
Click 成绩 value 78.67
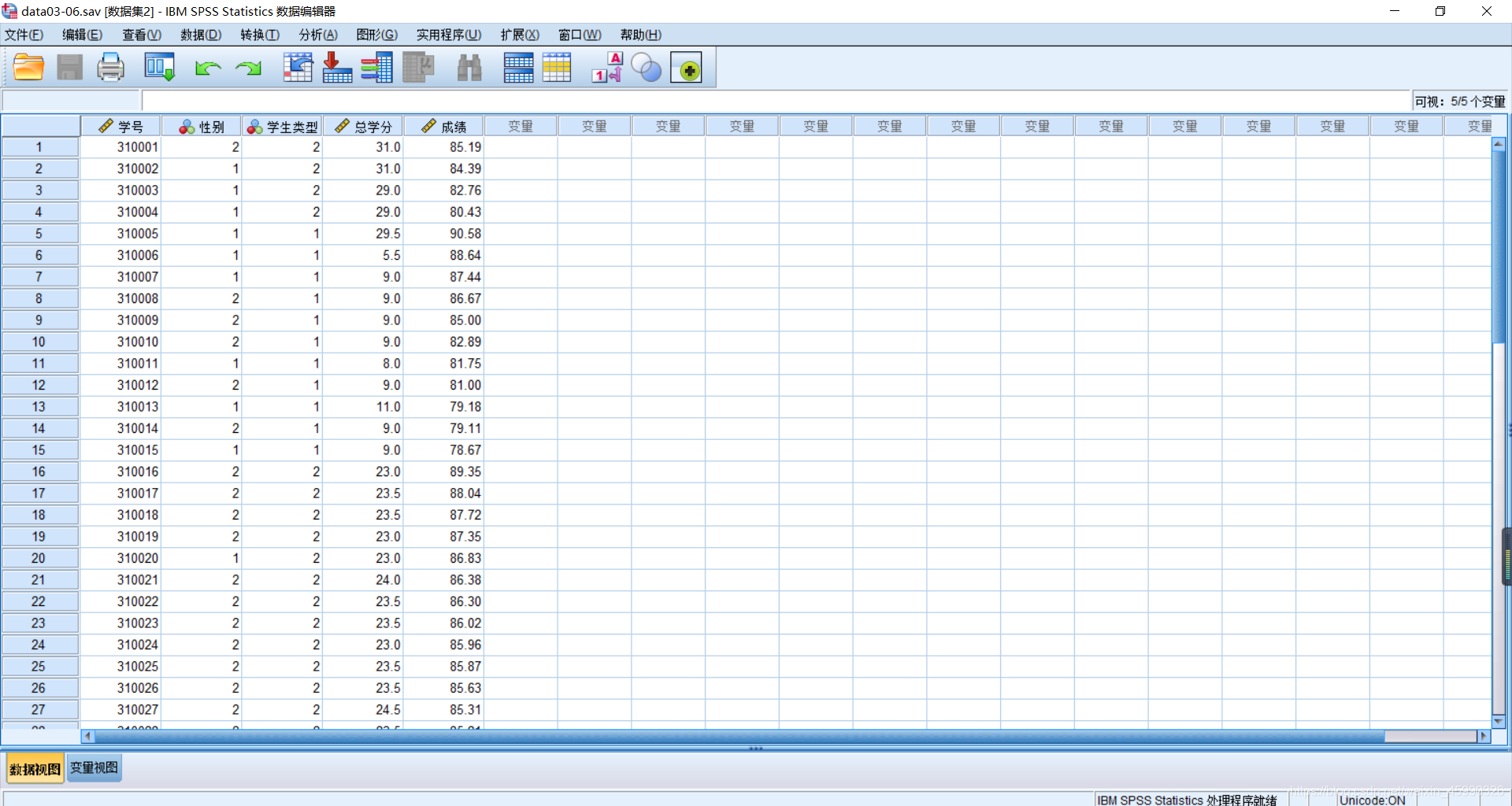pos(443,450)
